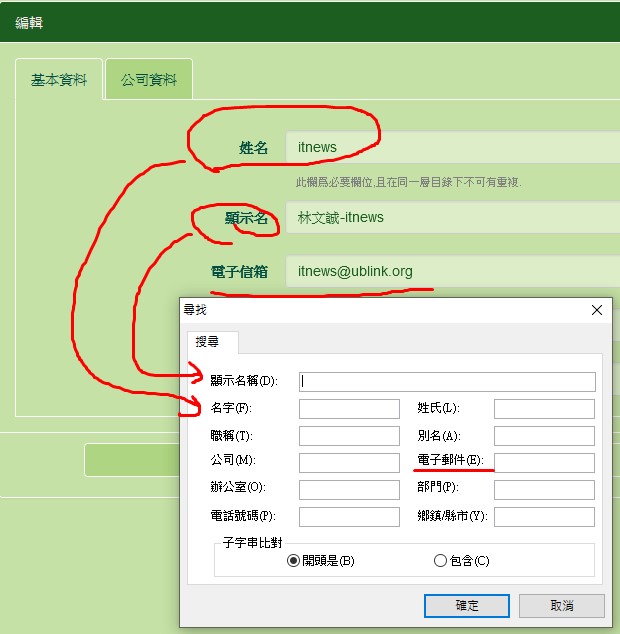Click the 職稱(T) input box
Screen dimensions: 620x634
tap(349, 436)
